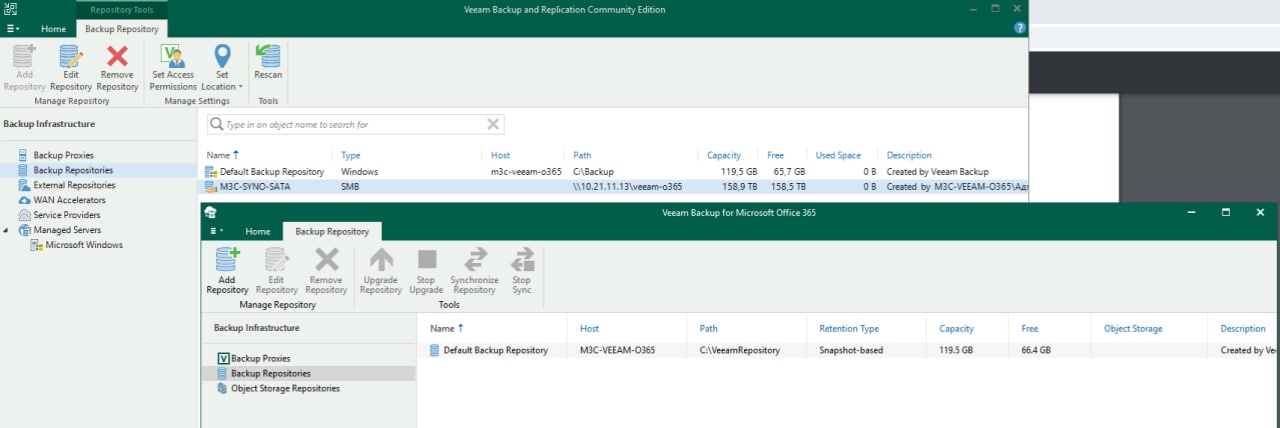
Task: Click the M3C-VEEAM-O365 host cell
Action: point(617,350)
